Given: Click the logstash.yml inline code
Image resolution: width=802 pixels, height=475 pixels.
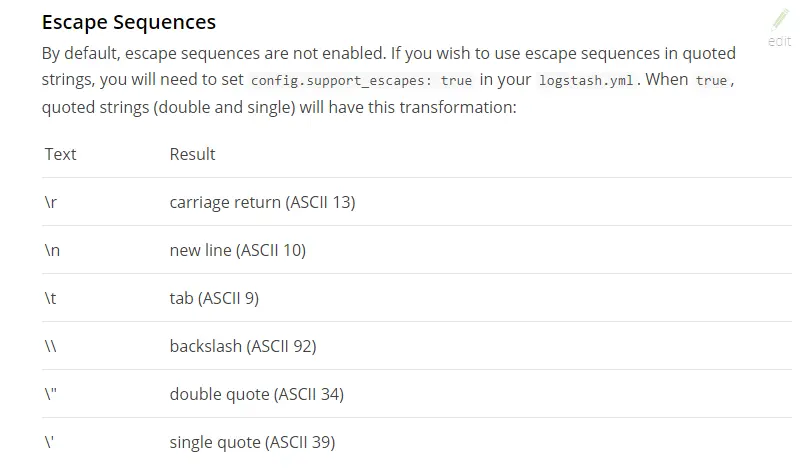Looking at the screenshot, I should point(586,81).
